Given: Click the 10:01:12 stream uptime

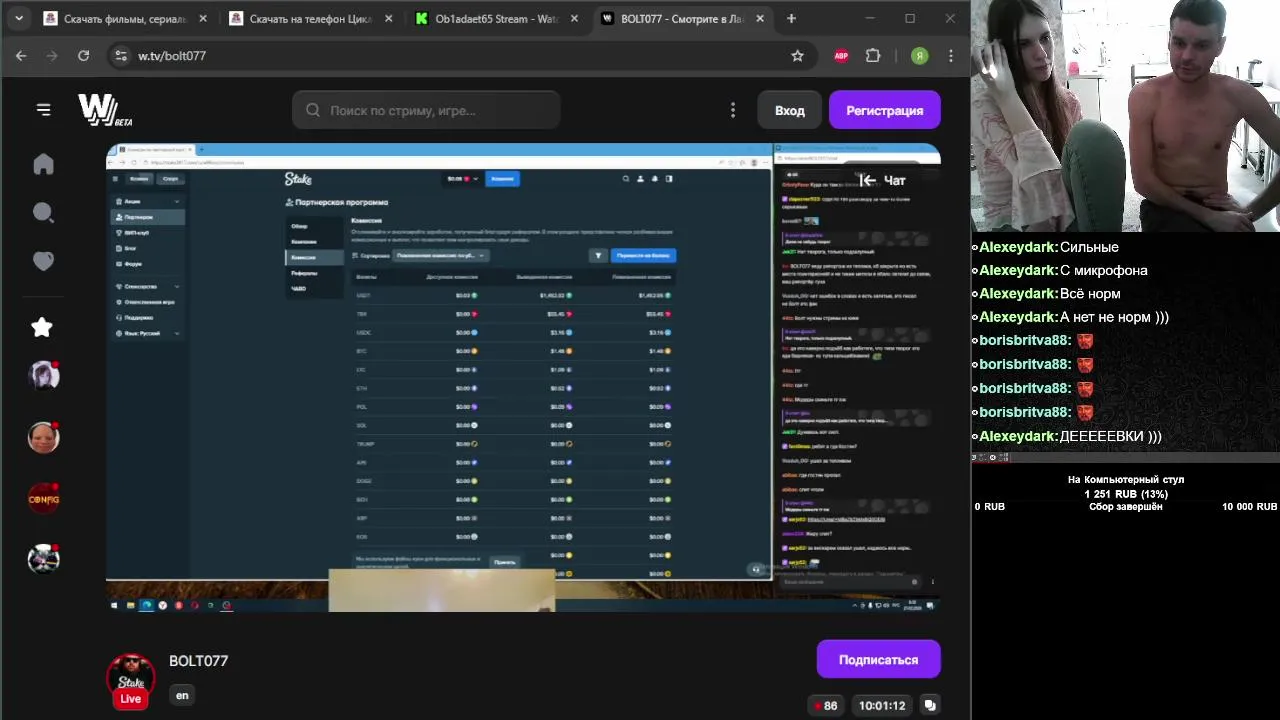Looking at the screenshot, I should tap(882, 705).
